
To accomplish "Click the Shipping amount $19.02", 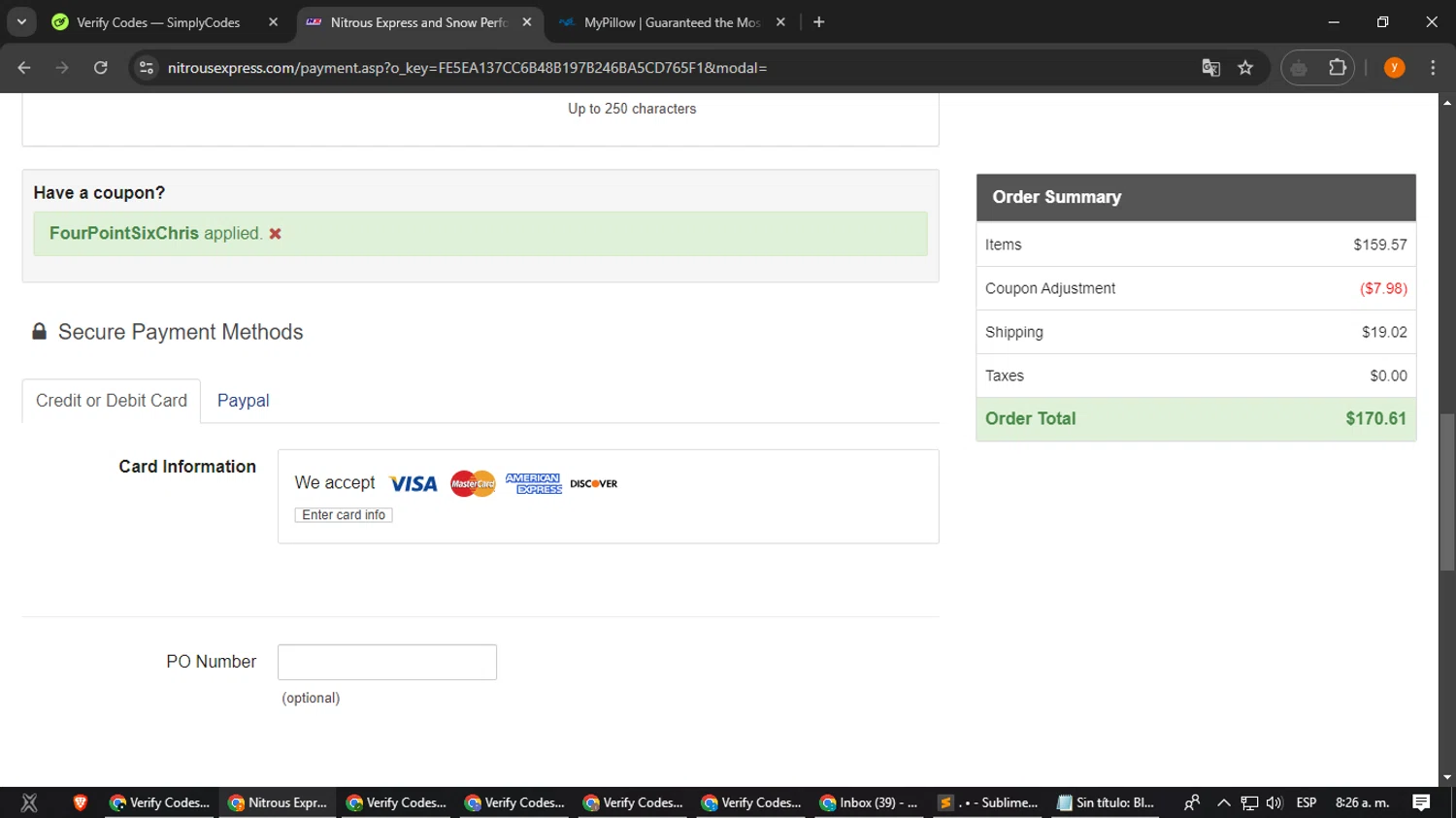I will click(x=1384, y=332).
